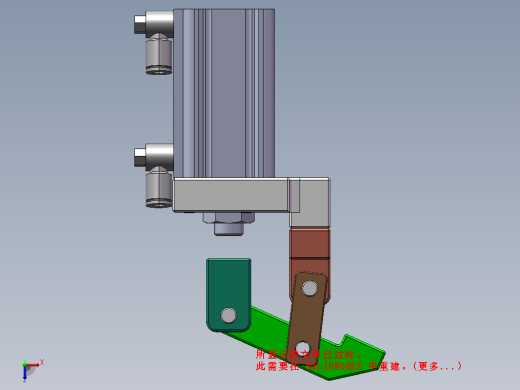Select the dark green vertical bracket

point(229,294)
